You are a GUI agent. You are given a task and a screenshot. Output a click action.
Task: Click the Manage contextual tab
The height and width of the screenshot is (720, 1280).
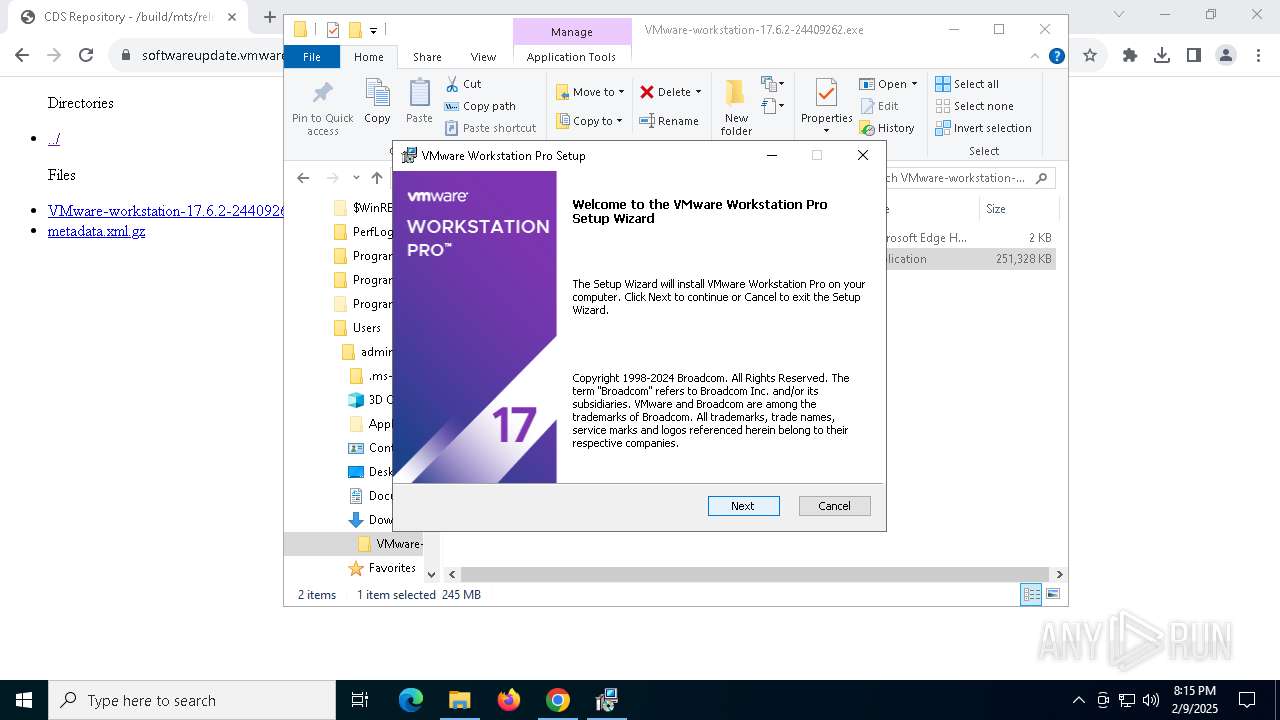click(572, 32)
